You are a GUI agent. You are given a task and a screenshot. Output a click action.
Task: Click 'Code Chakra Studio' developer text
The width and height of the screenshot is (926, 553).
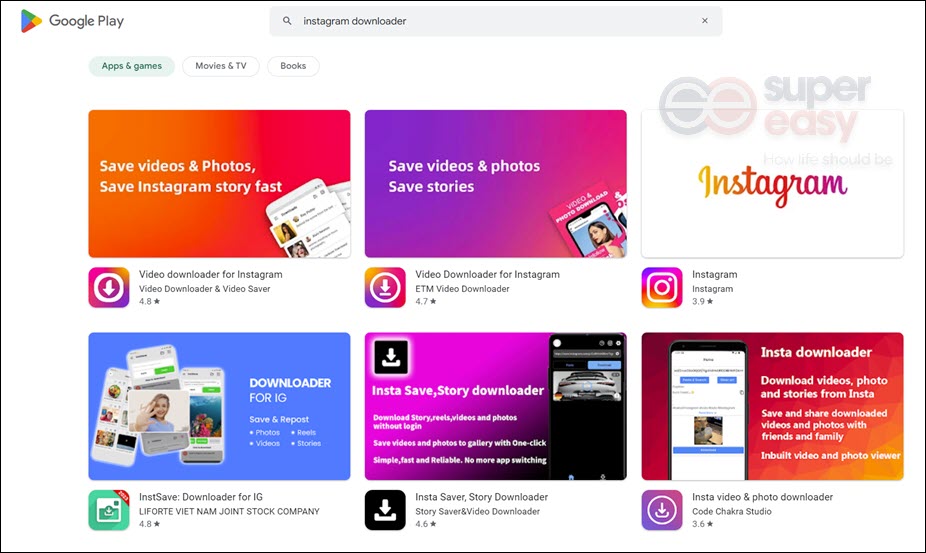[732, 512]
